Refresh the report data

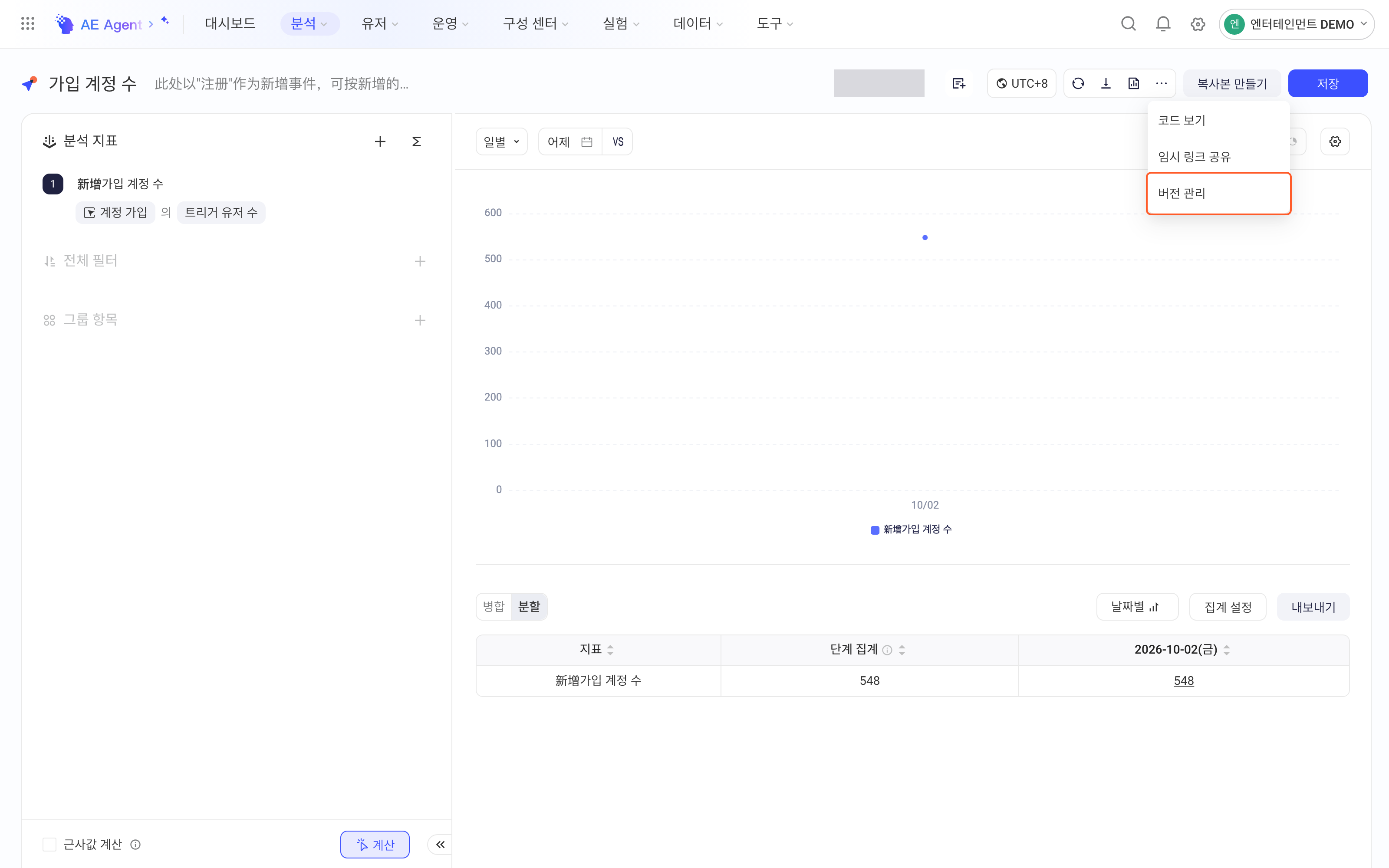[1078, 84]
